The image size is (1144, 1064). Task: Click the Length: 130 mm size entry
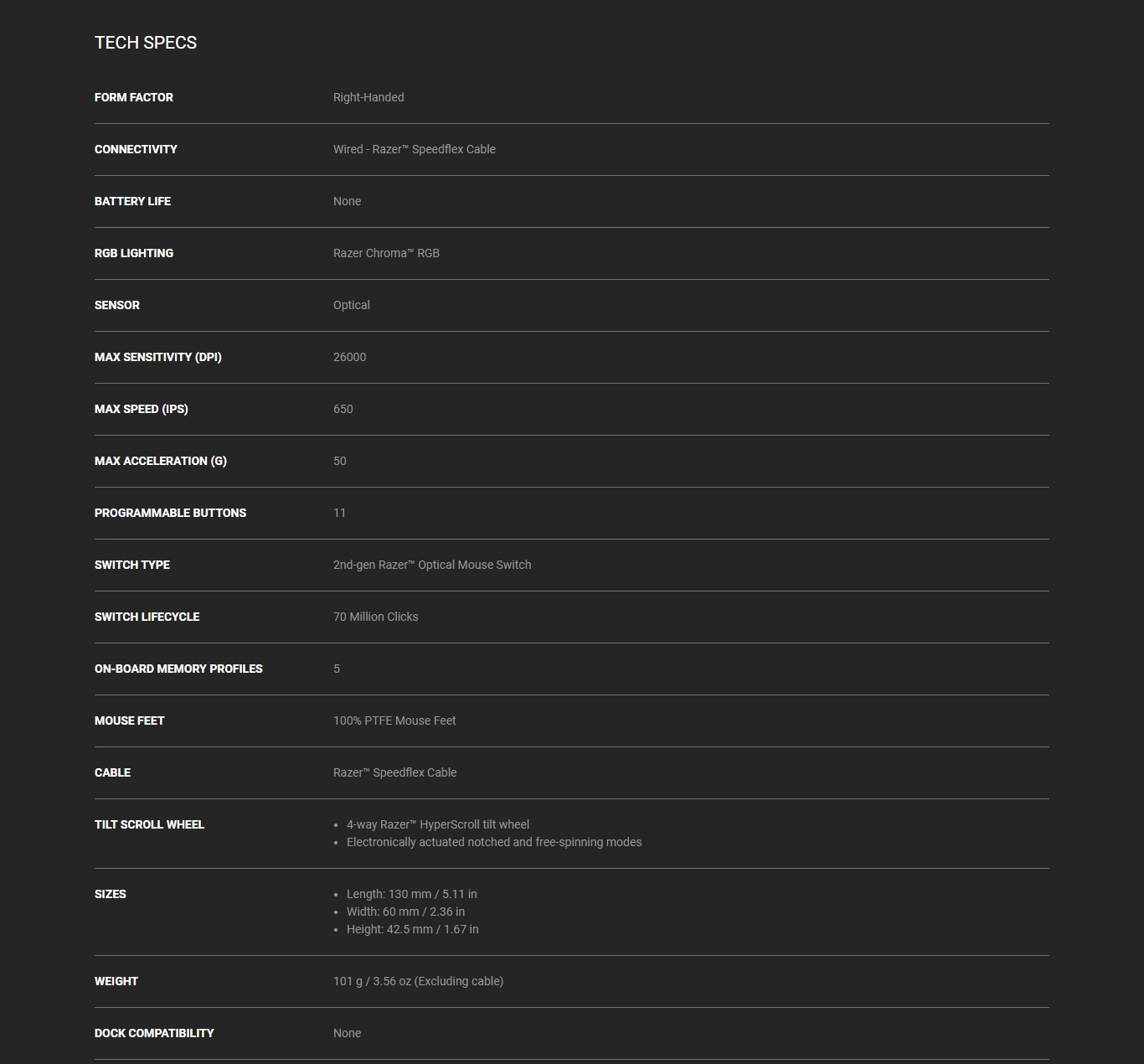click(x=412, y=894)
